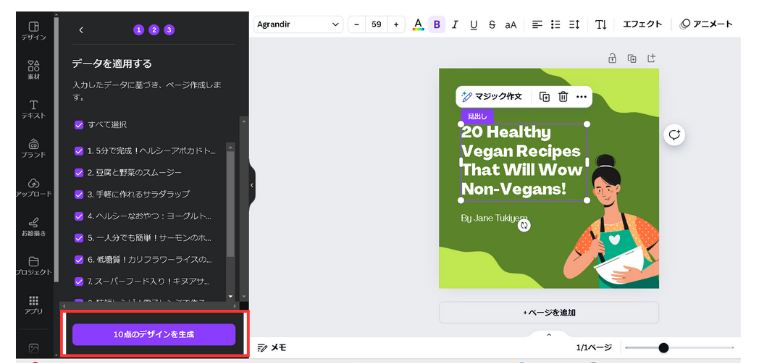This screenshot has height=363, width=768.
Task: Decrease font size with minus button
Action: click(357, 24)
